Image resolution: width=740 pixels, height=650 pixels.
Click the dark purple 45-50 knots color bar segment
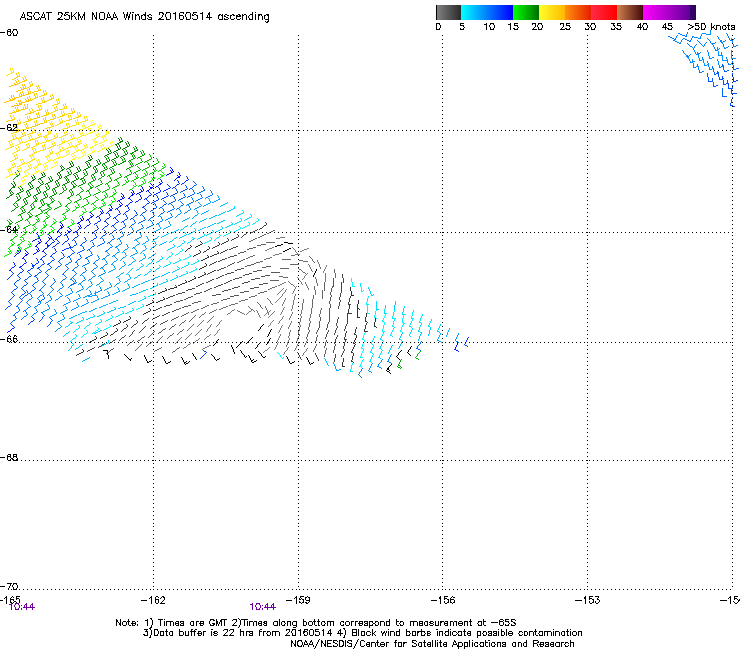(x=682, y=12)
